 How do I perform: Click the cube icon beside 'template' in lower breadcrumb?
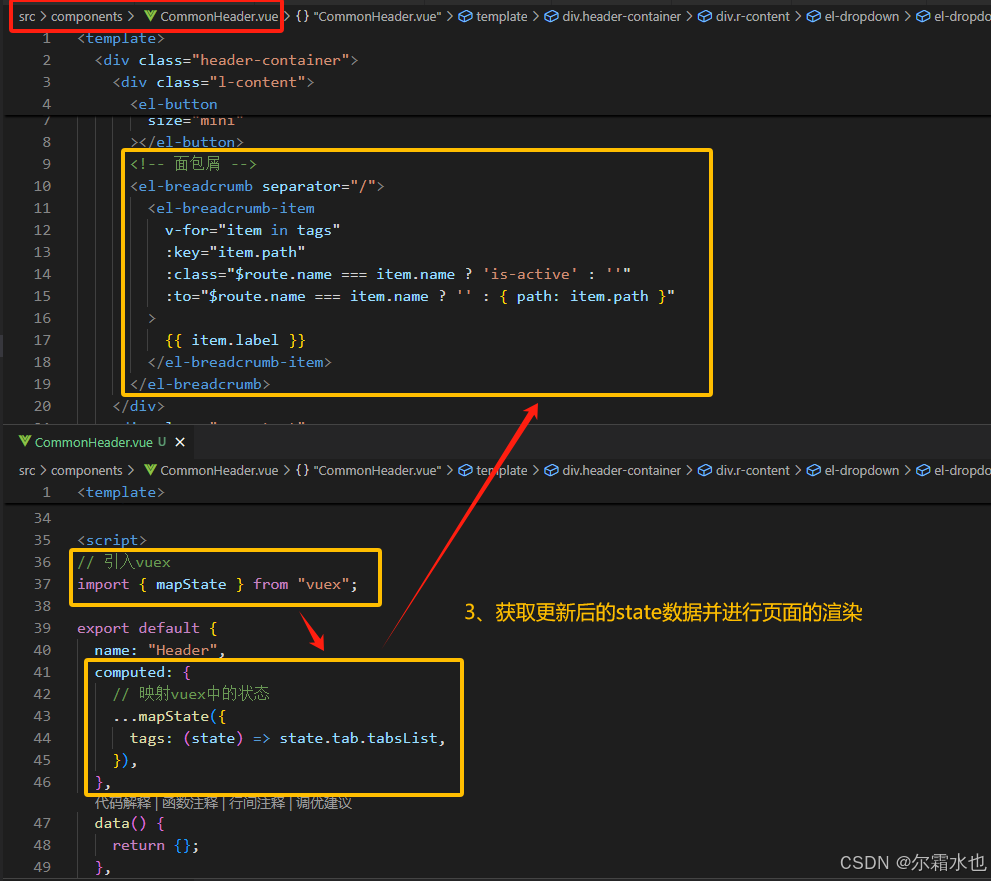[465, 470]
